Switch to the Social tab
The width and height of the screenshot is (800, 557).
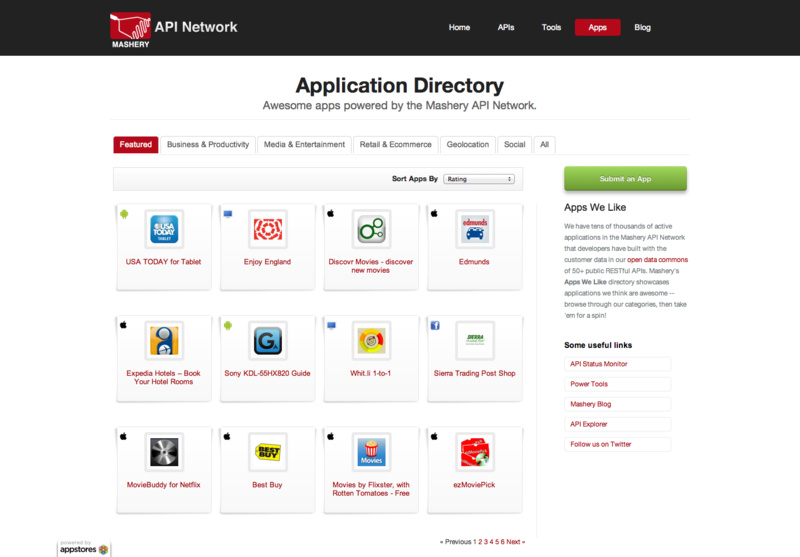[515, 145]
